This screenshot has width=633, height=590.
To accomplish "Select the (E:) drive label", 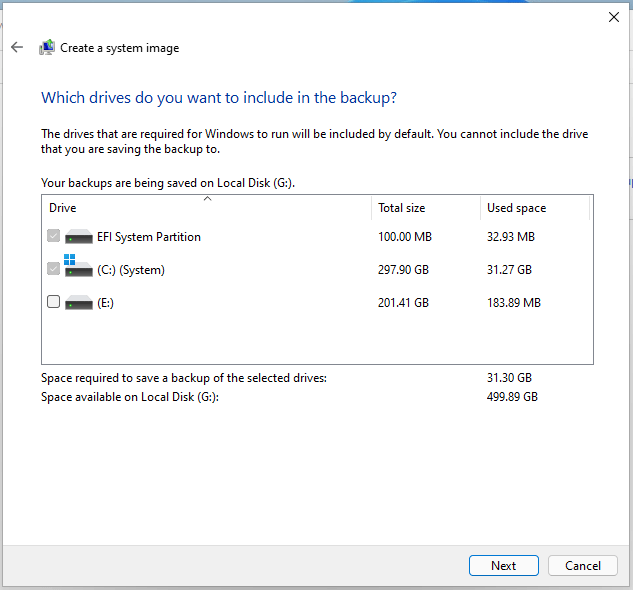I will (x=105, y=303).
